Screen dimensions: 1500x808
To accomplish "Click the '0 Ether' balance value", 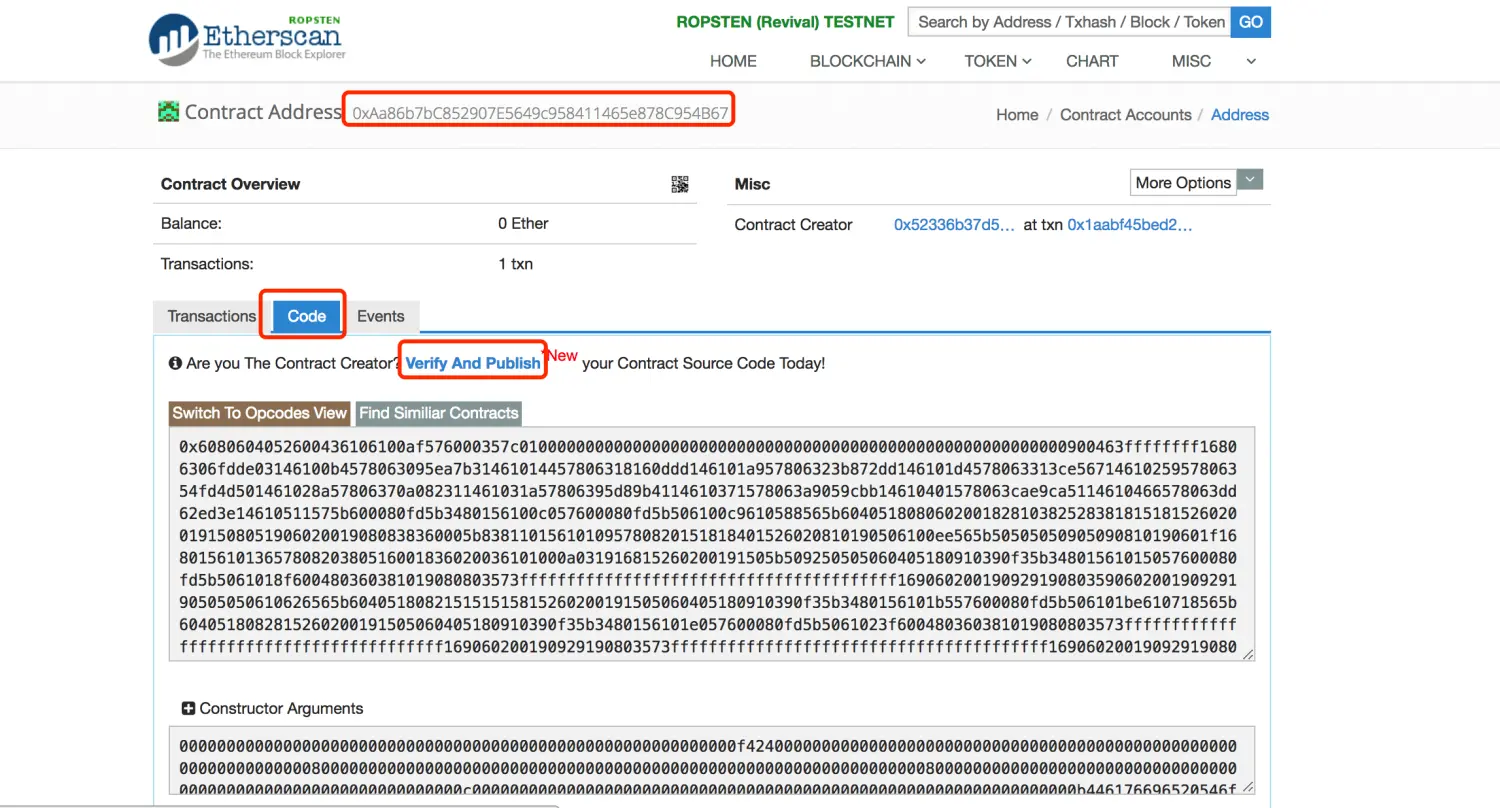I will (523, 224).
